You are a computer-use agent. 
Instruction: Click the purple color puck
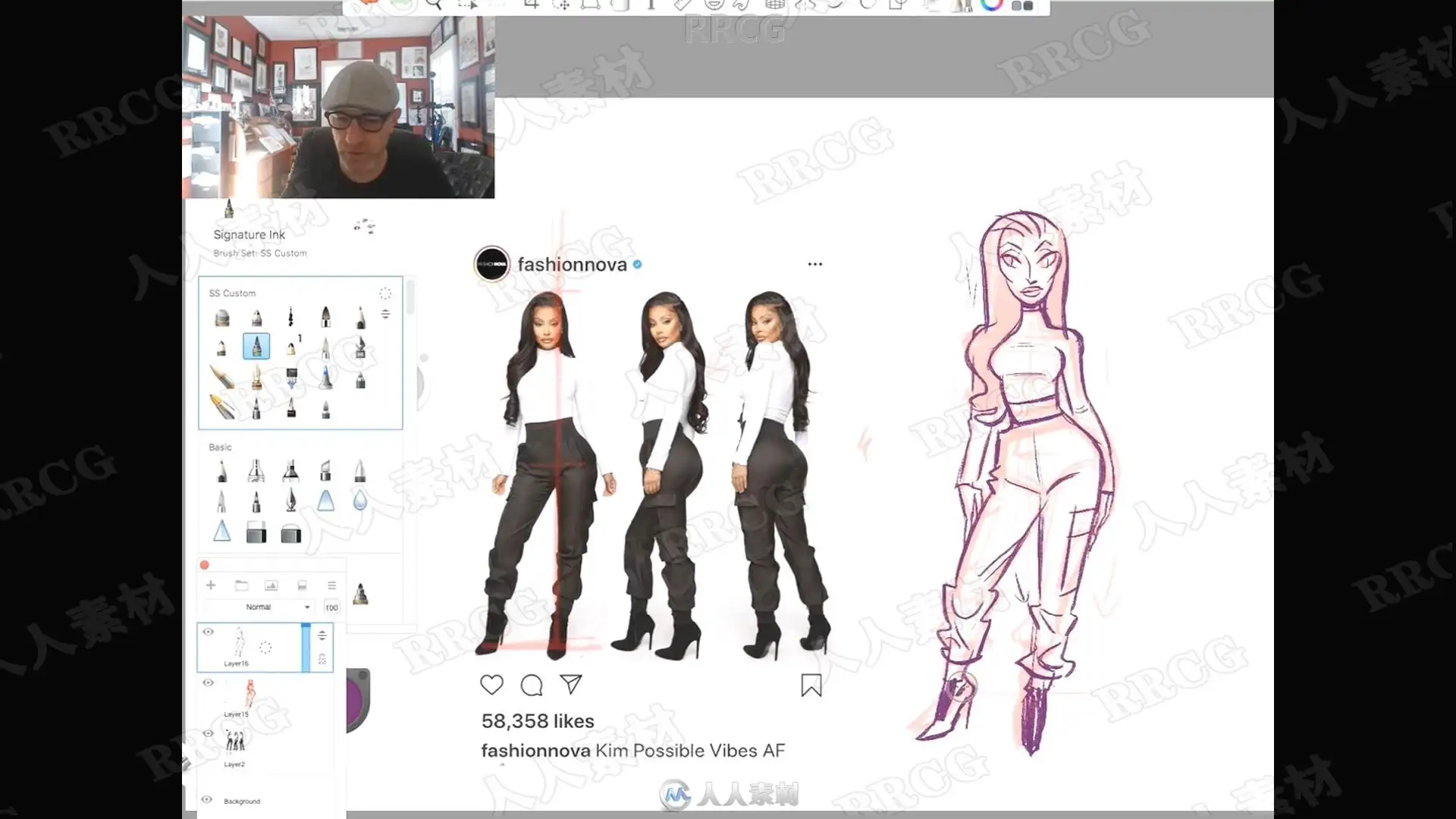[x=356, y=699]
